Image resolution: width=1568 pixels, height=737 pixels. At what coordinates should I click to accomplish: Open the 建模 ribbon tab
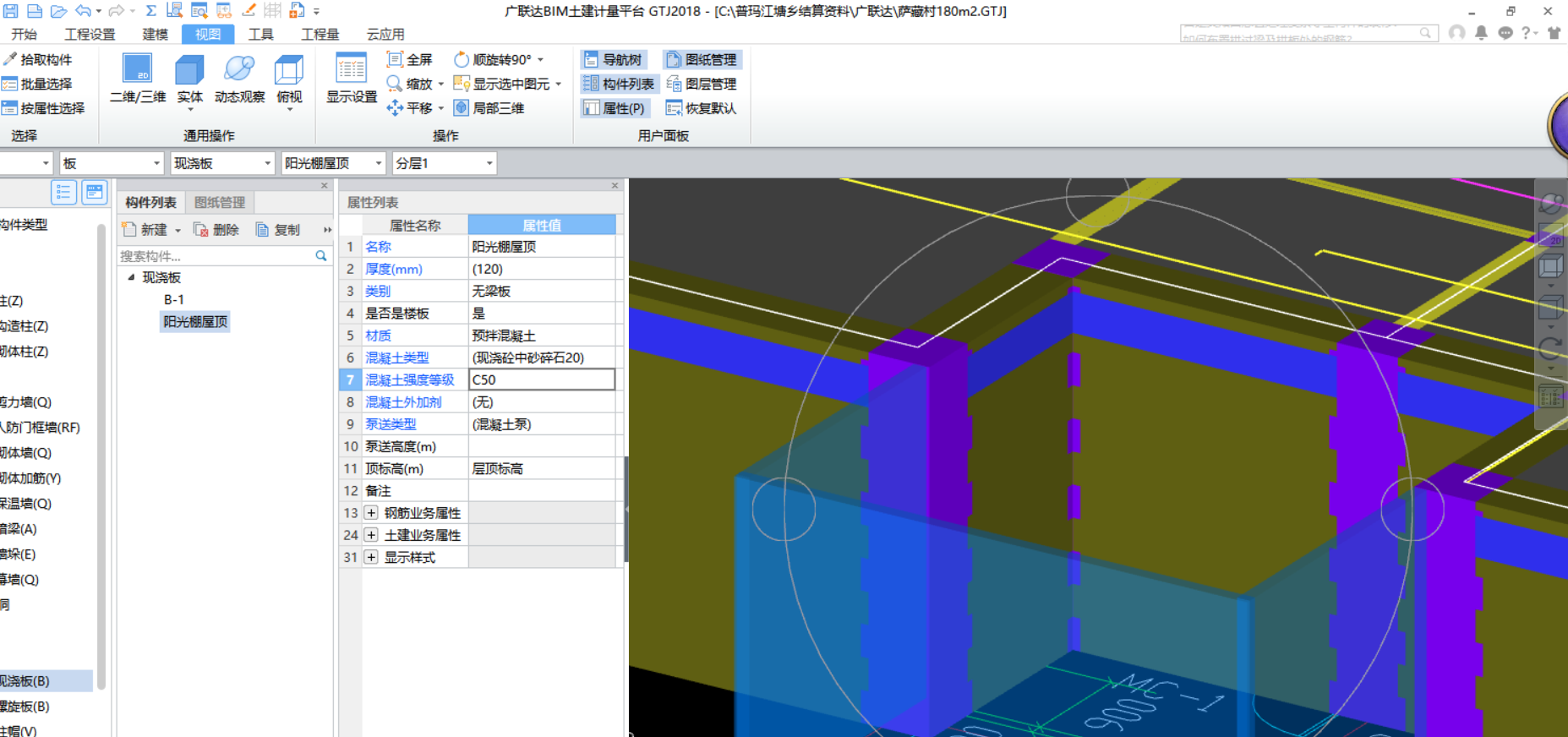point(155,34)
